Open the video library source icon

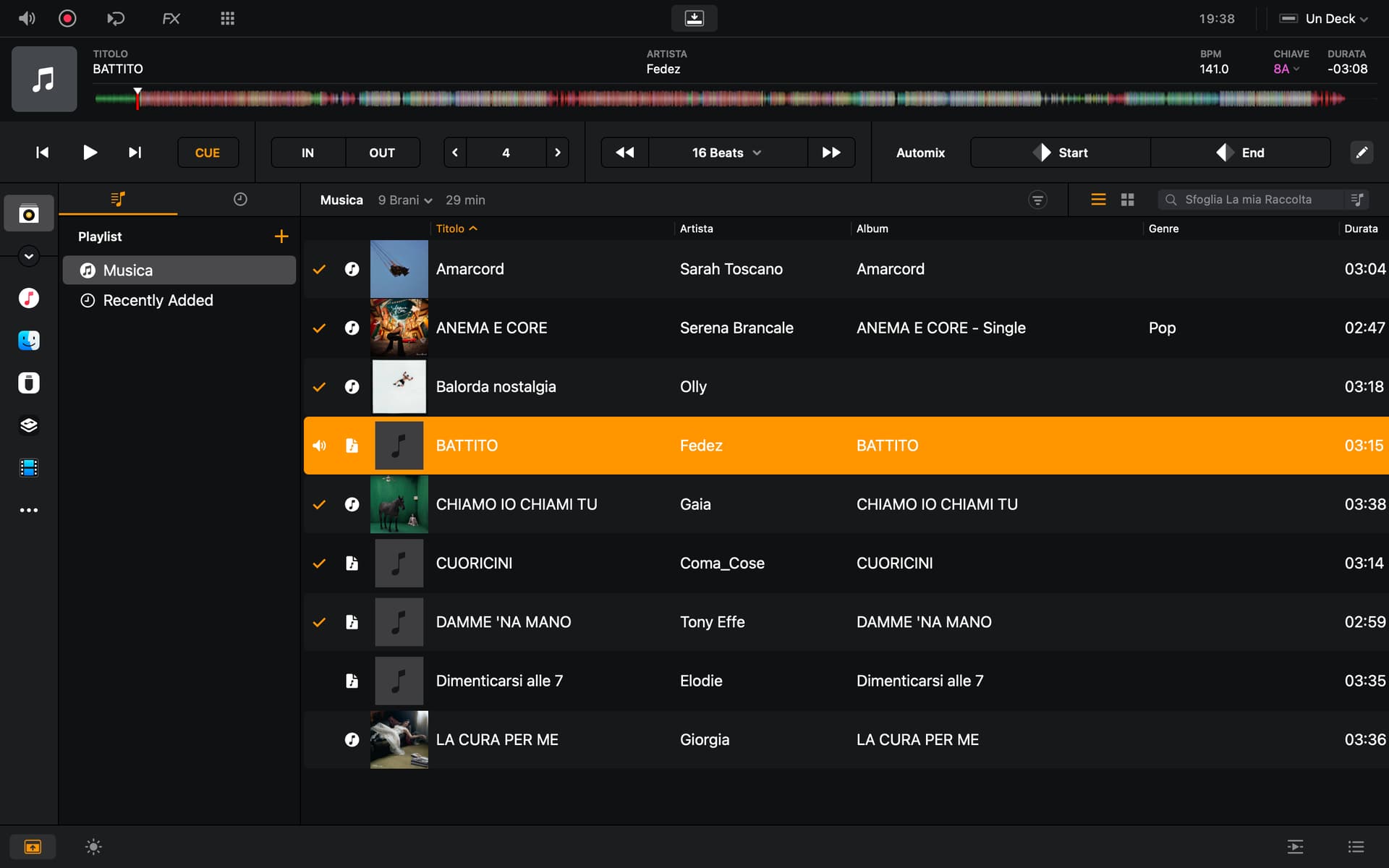pyautogui.click(x=29, y=468)
